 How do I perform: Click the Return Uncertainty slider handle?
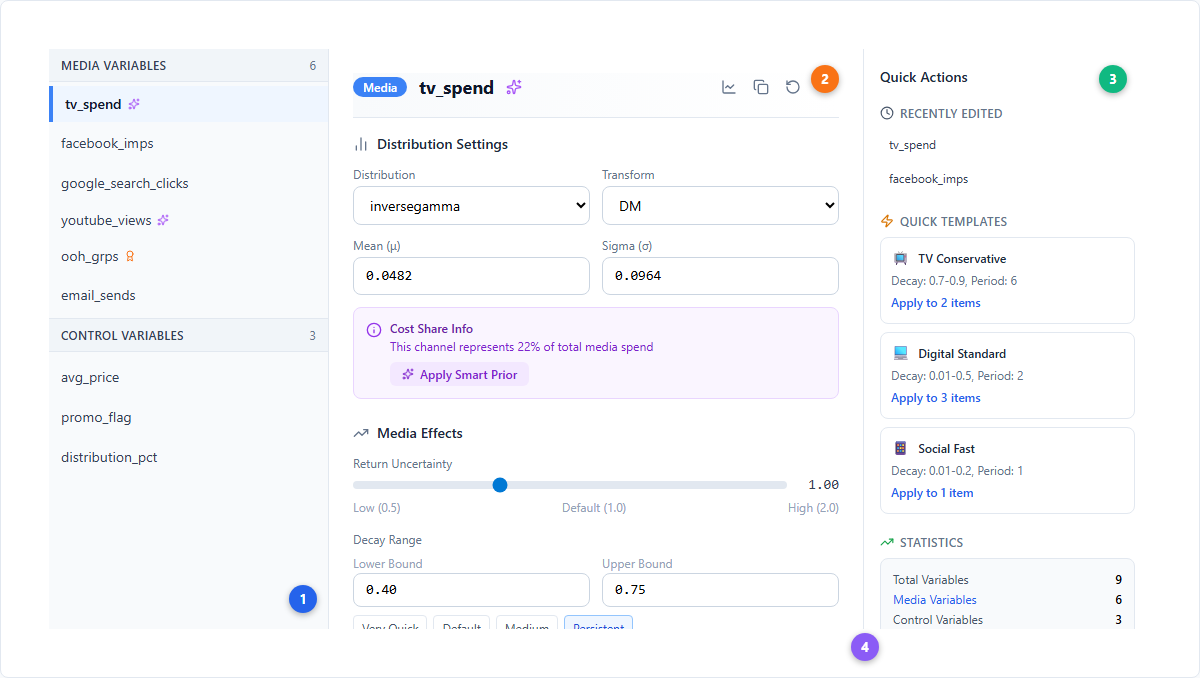[x=500, y=485]
